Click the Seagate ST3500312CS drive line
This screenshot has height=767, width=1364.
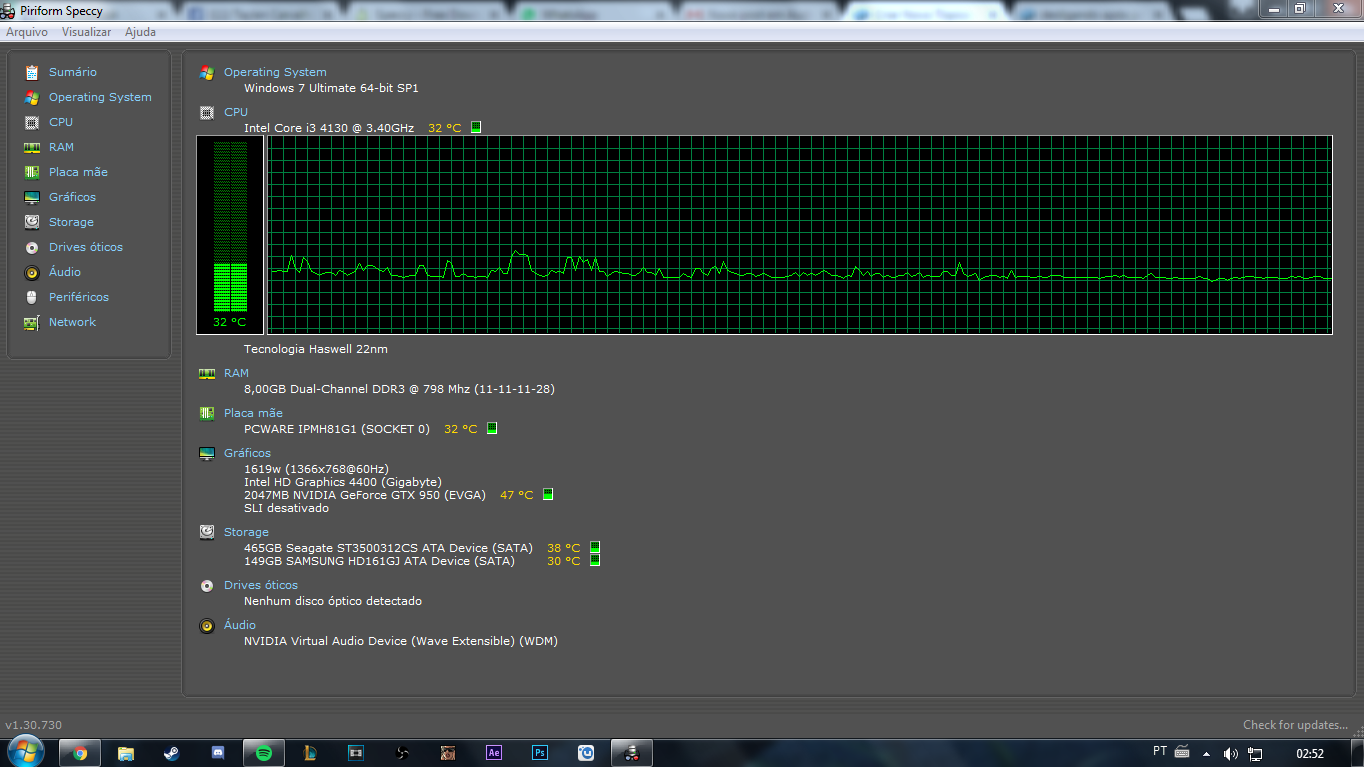[x=388, y=548]
